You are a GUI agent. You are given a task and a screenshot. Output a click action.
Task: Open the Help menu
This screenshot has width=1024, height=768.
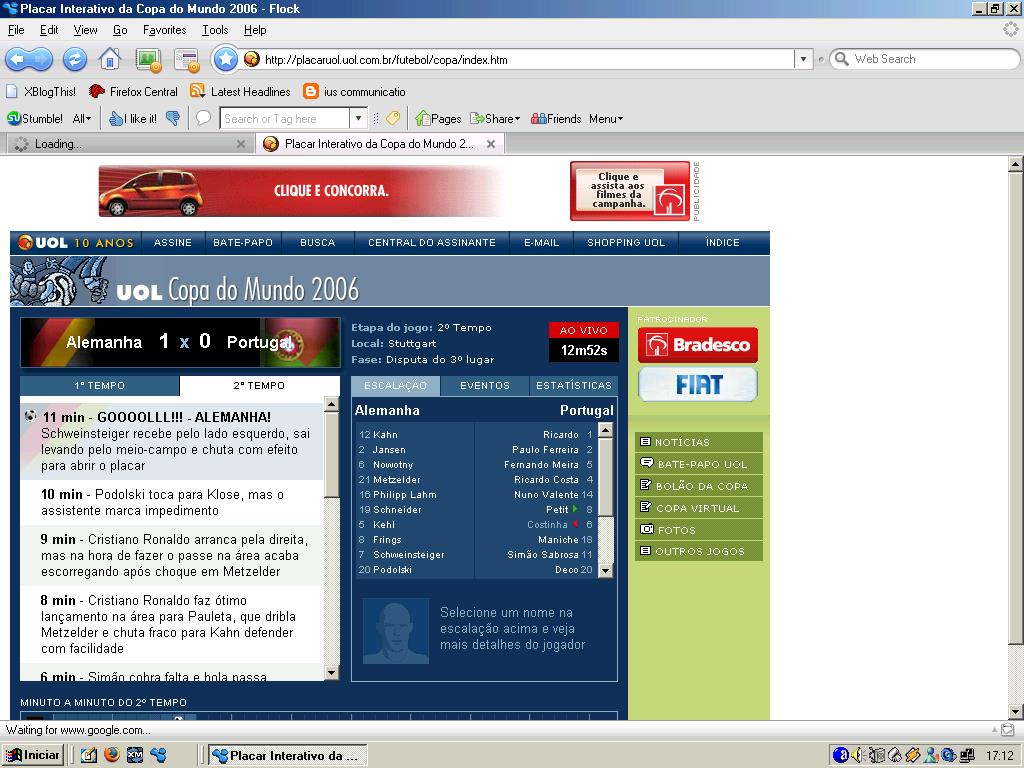[255, 30]
